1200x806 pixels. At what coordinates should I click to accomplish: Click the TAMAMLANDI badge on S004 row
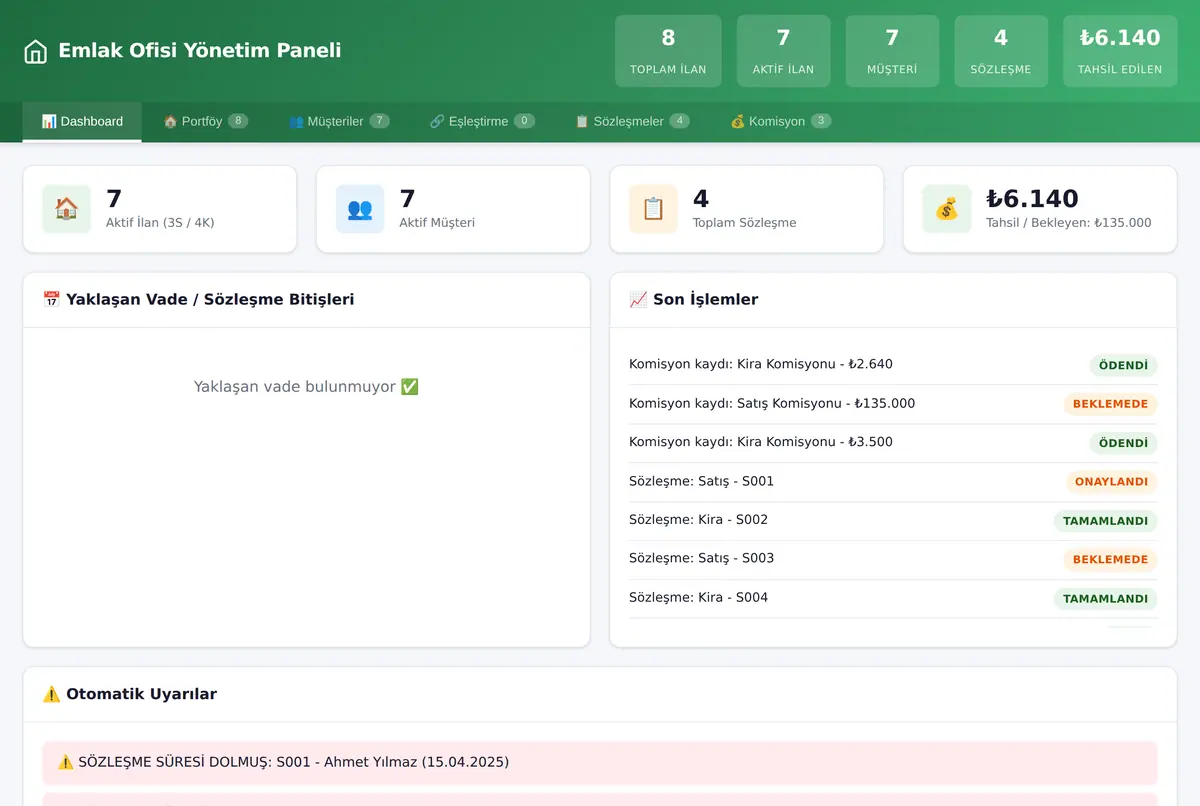[1105, 599]
